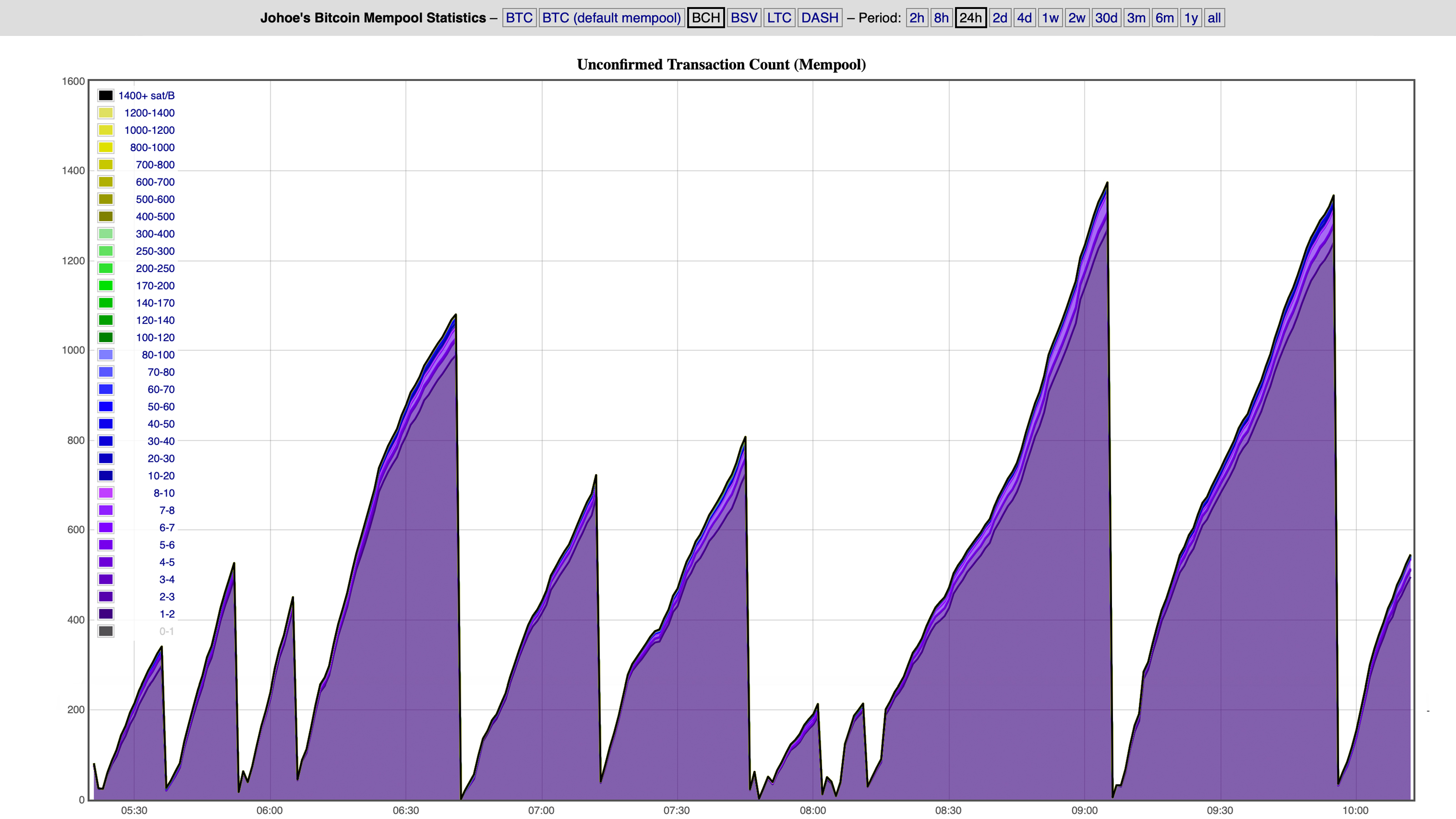Toggle the 120-140 legend swatch
Image resolution: width=1456 pixels, height=819 pixels.
(106, 320)
